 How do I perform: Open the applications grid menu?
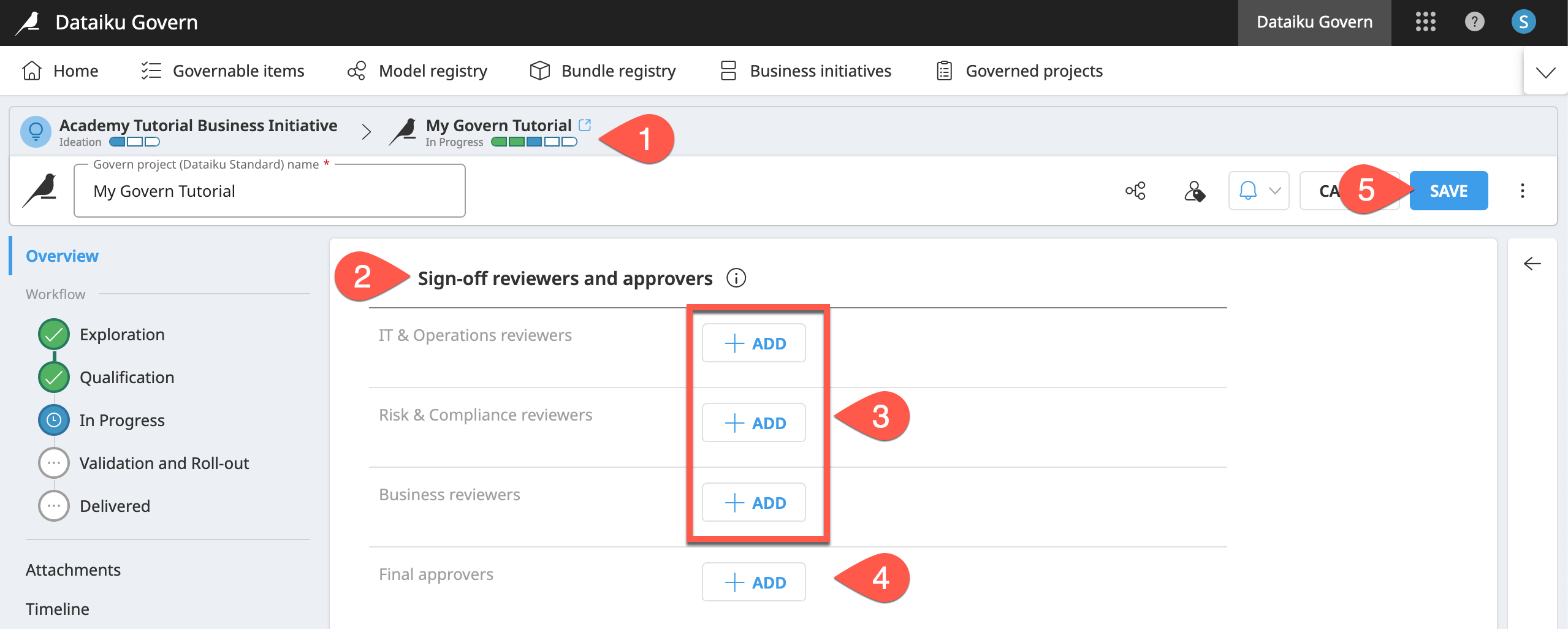tap(1426, 22)
